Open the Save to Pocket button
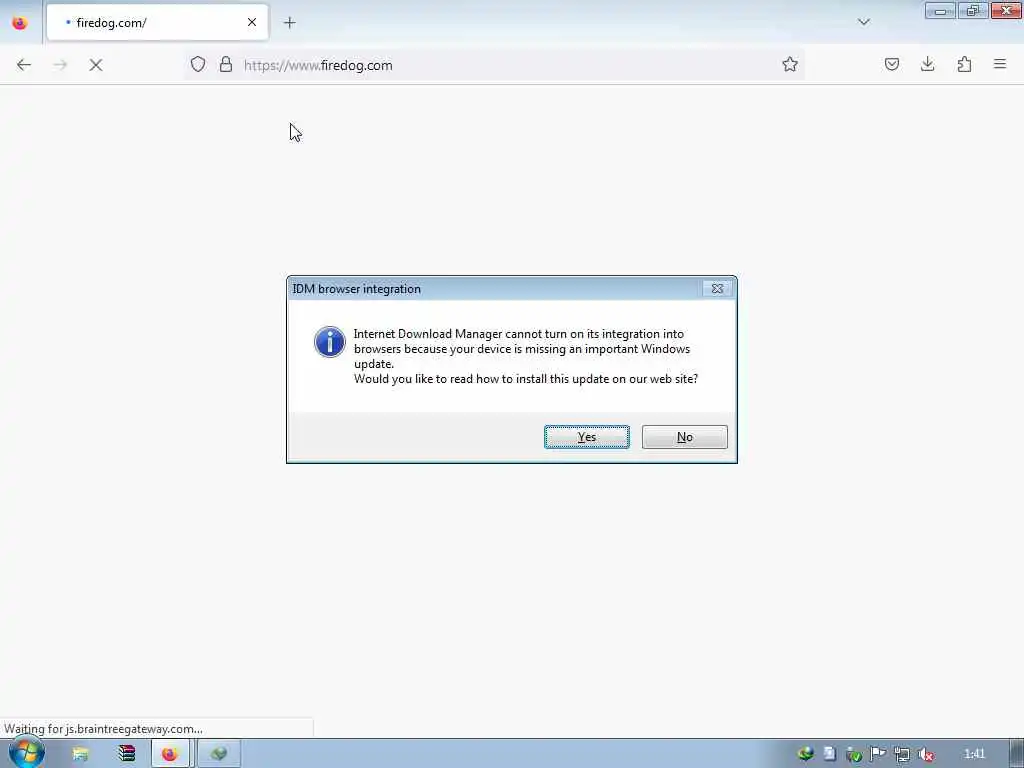 coord(891,64)
